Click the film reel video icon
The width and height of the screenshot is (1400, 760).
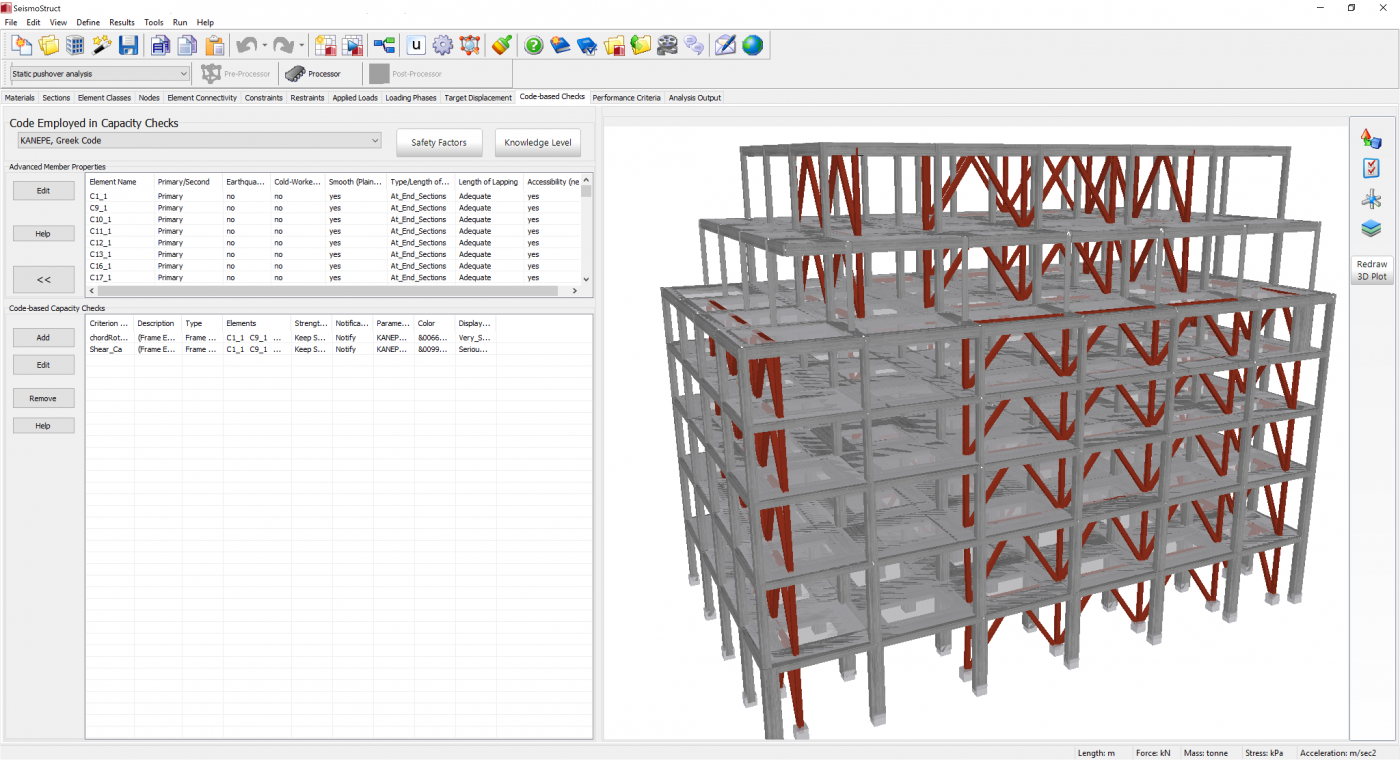(668, 45)
